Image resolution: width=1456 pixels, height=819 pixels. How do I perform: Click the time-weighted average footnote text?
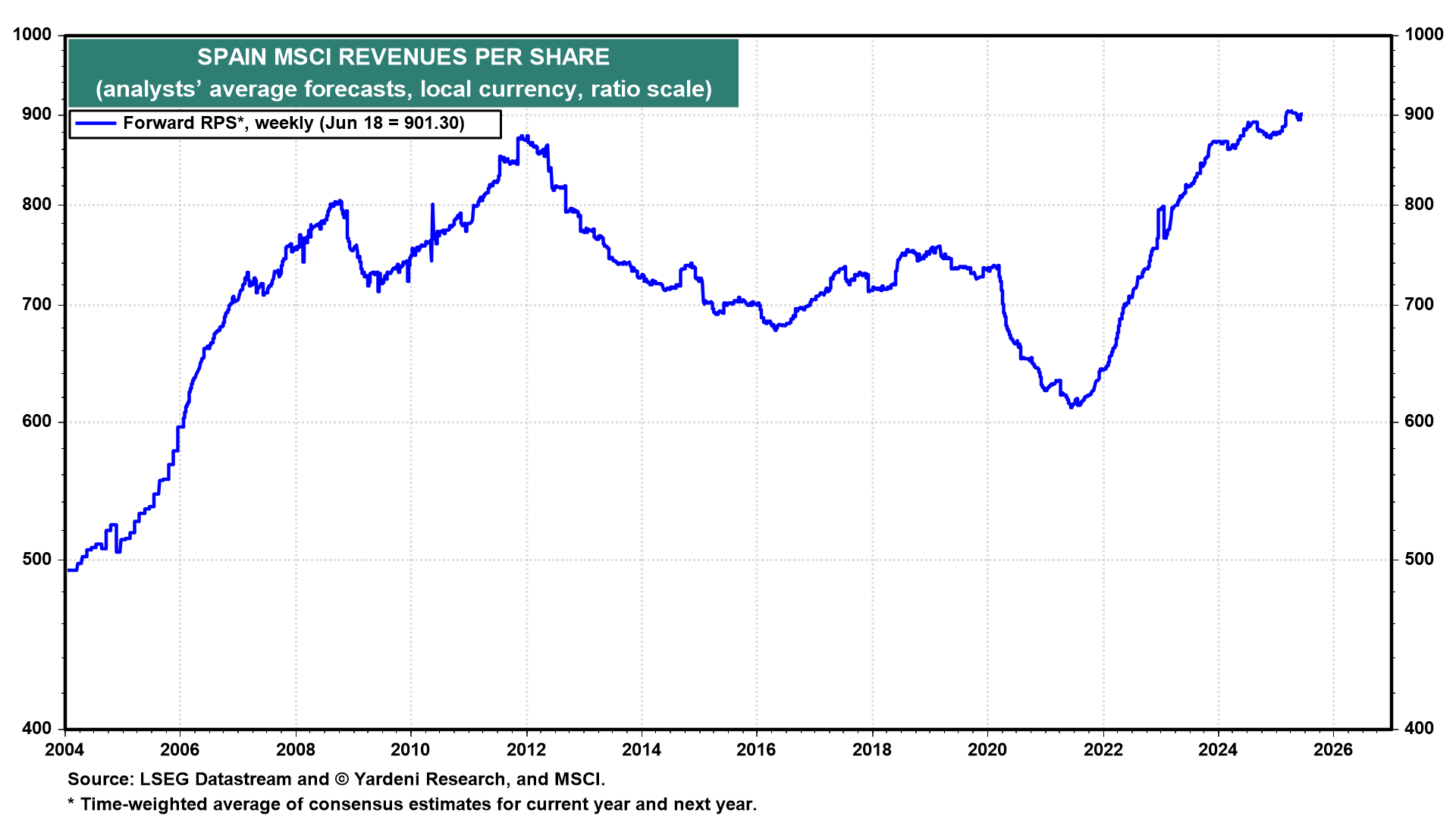(x=412, y=805)
